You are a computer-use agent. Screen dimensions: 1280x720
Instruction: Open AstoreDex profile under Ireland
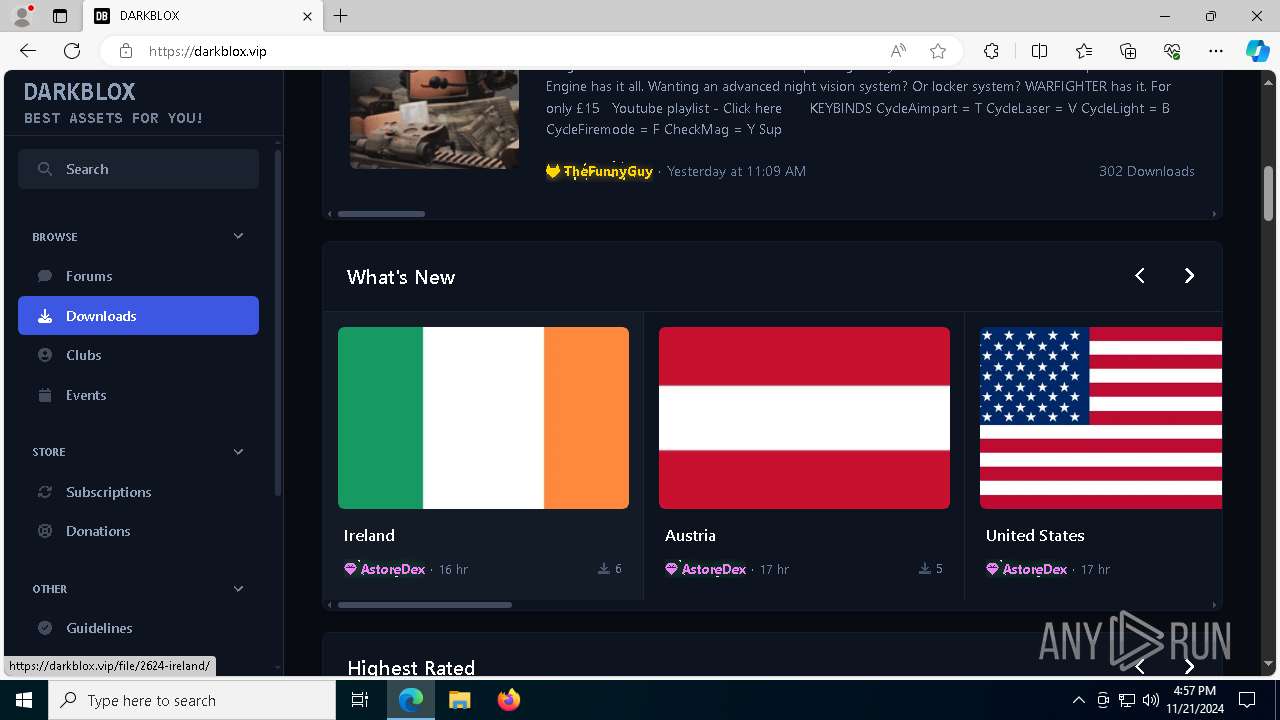click(x=393, y=569)
